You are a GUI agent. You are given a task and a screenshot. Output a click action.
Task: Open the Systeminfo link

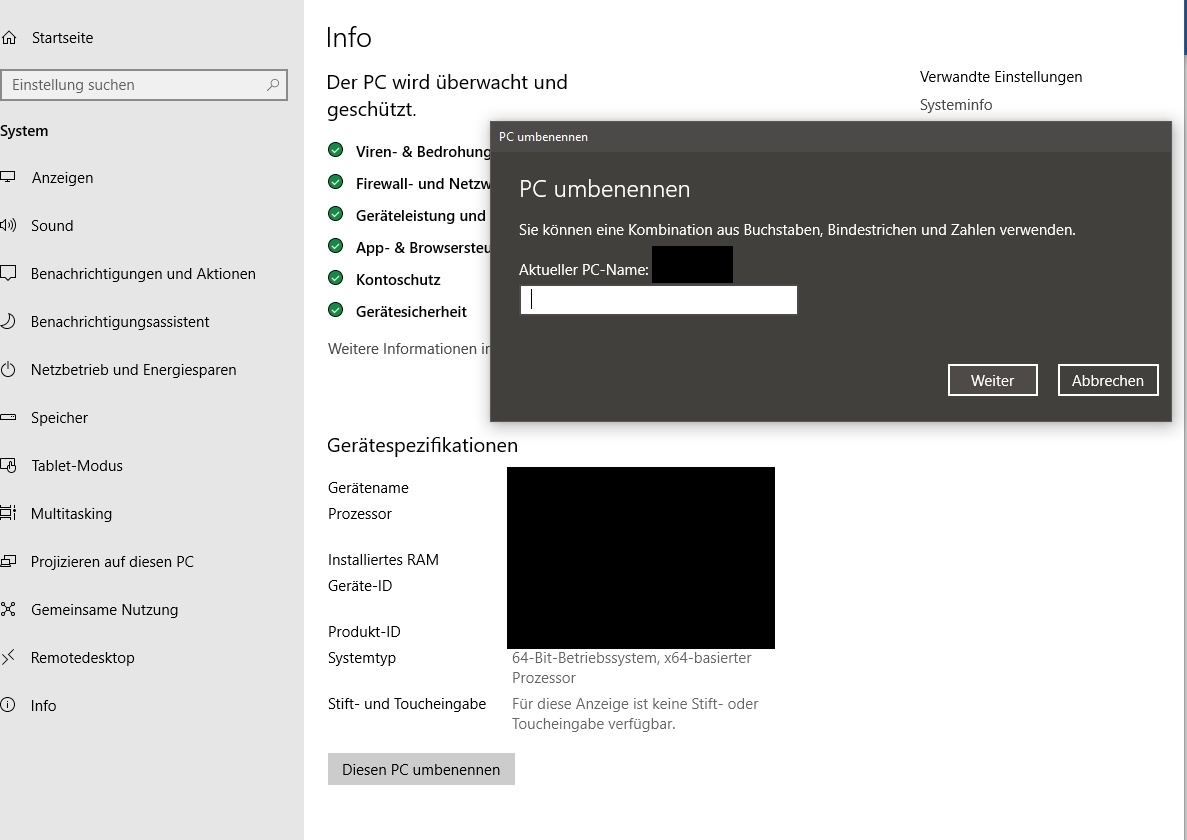pos(955,105)
